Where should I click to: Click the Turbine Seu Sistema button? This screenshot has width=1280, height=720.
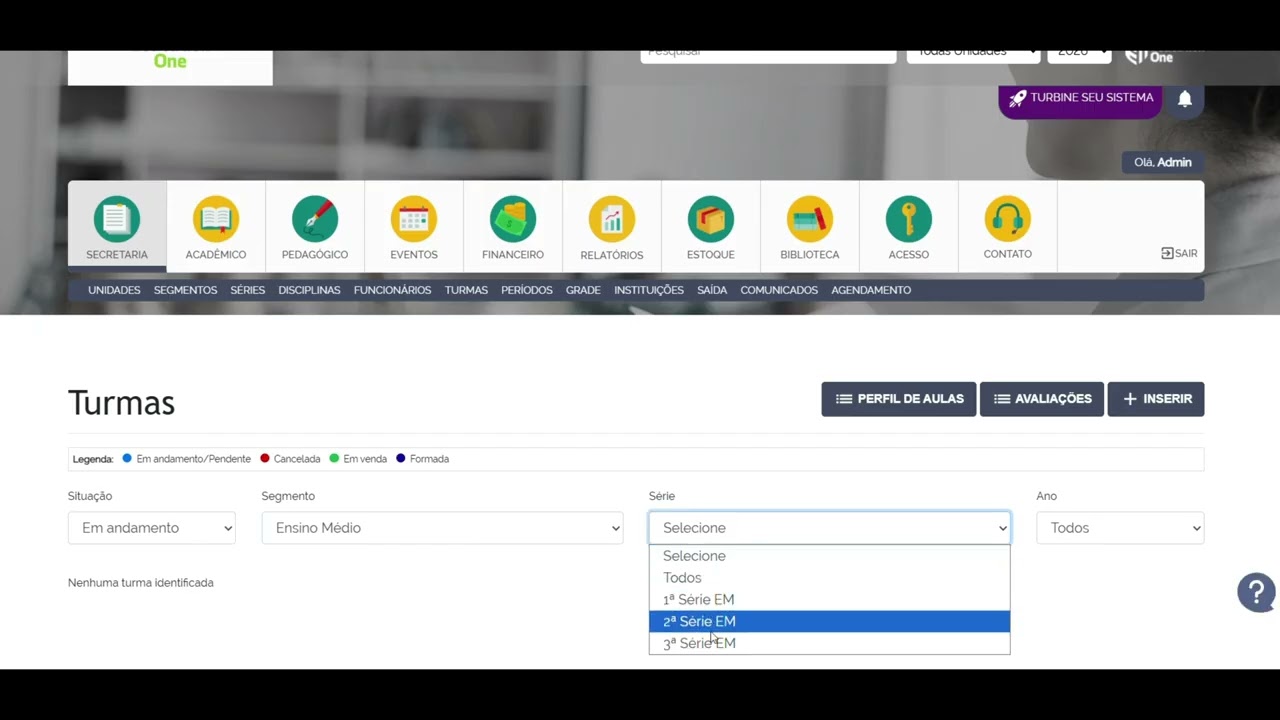click(x=1080, y=98)
